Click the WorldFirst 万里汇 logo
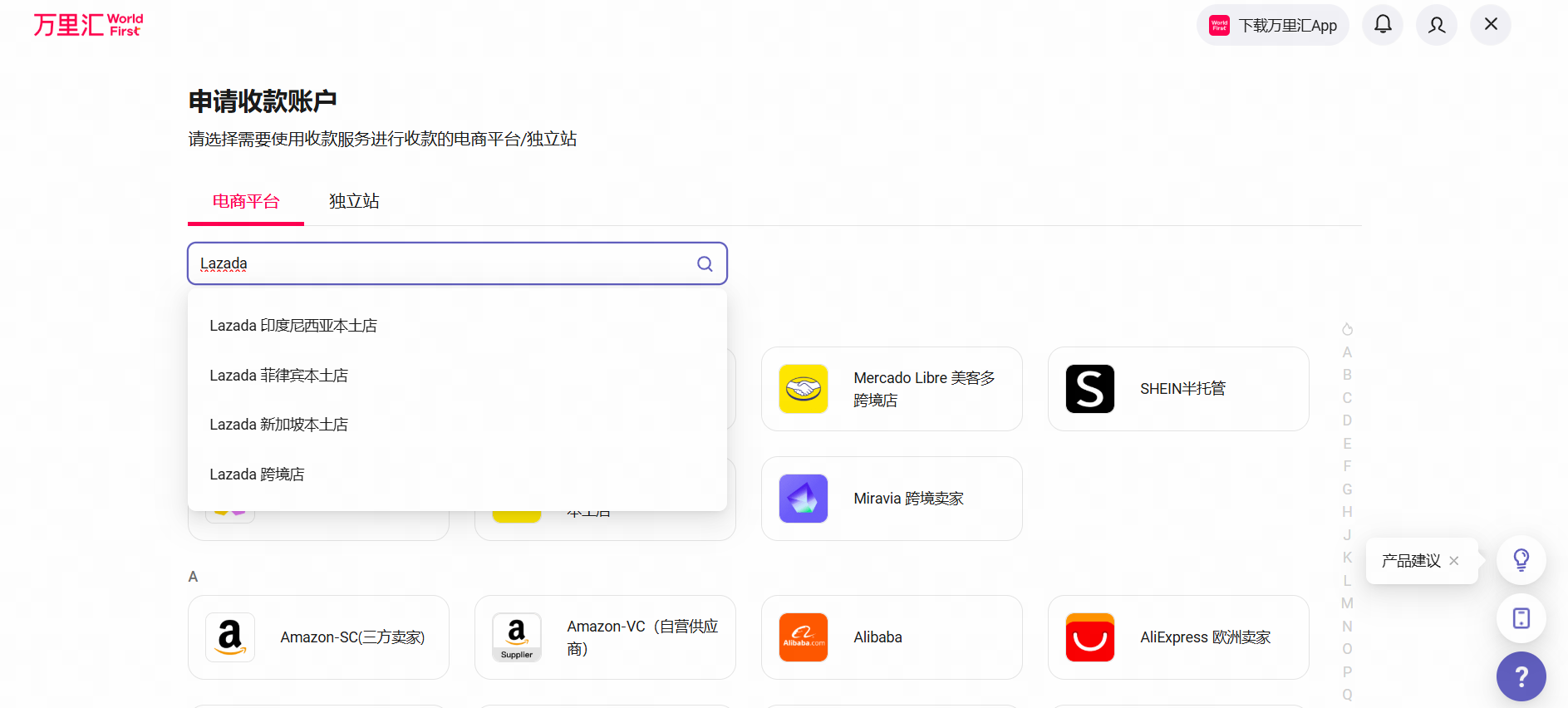1568x708 pixels. pos(88,25)
